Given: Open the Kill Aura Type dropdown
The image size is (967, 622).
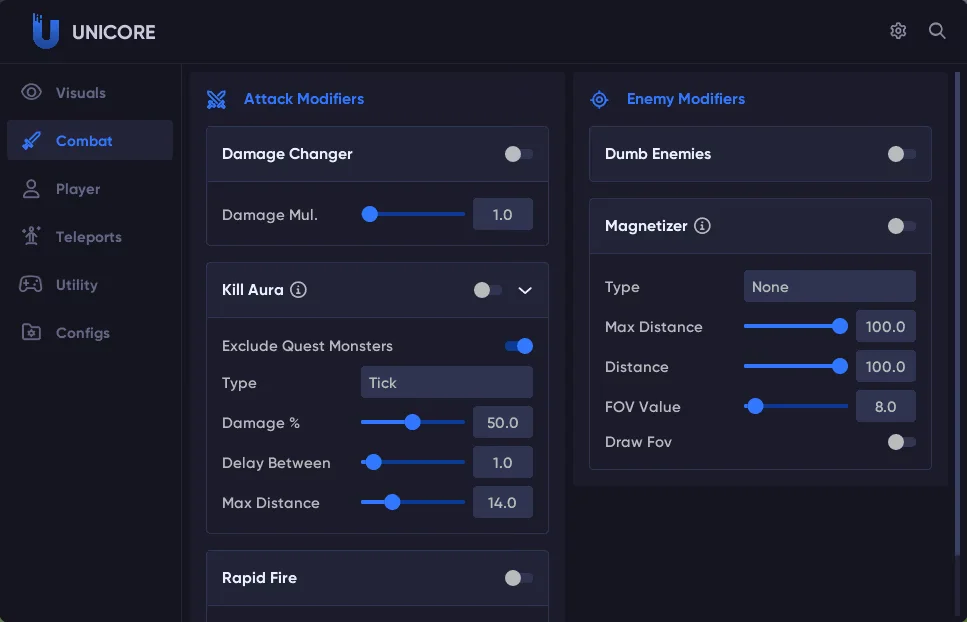Looking at the screenshot, I should click(446, 383).
